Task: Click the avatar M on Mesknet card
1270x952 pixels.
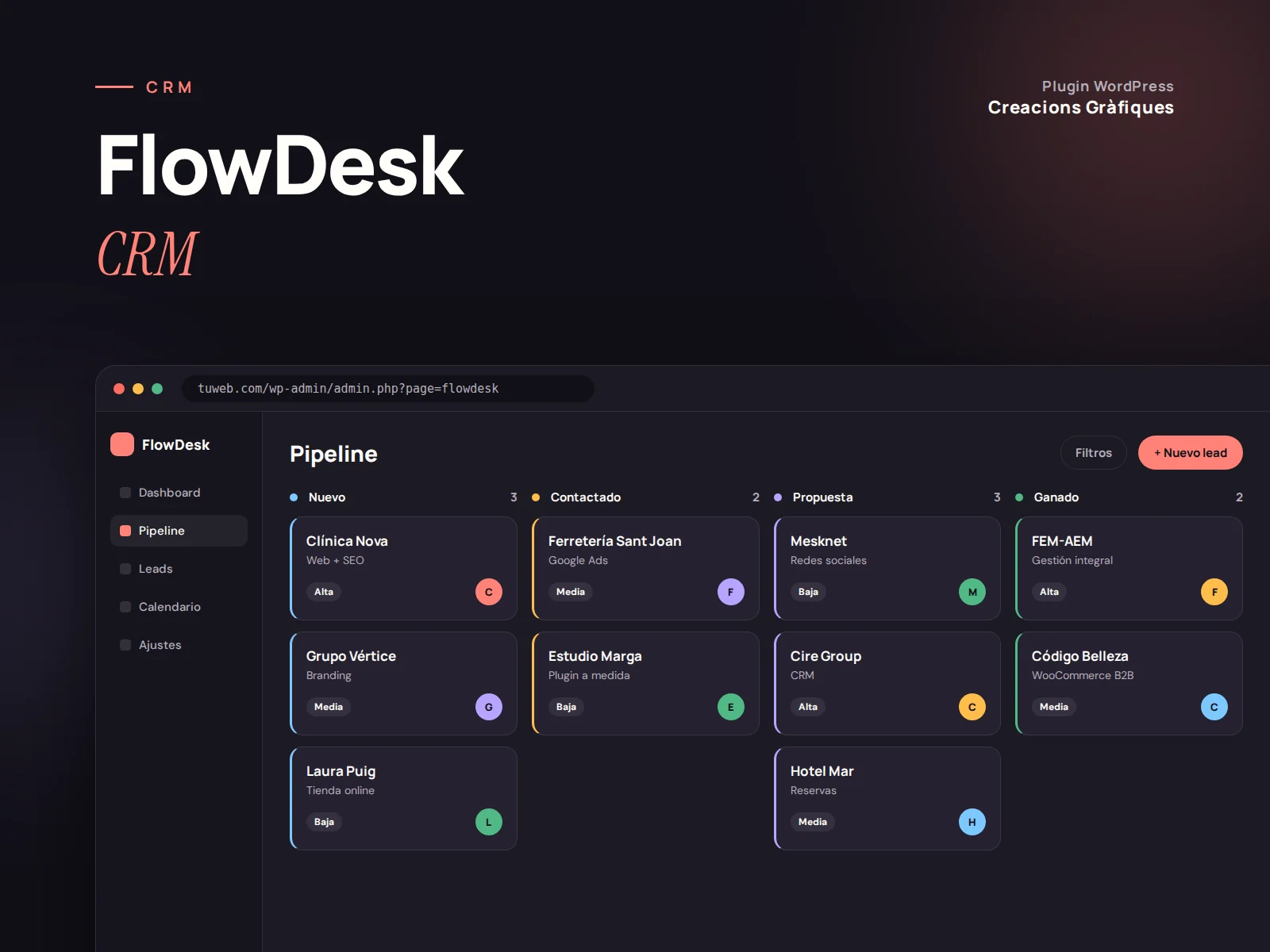Action: pyautogui.click(x=972, y=592)
